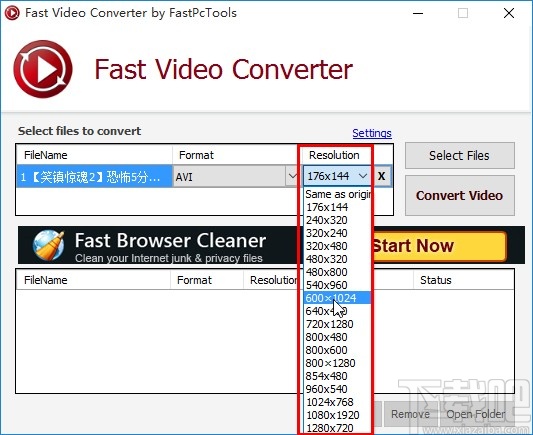The width and height of the screenshot is (533, 435).
Task: Click upper FileName column header
Action: 94,155
